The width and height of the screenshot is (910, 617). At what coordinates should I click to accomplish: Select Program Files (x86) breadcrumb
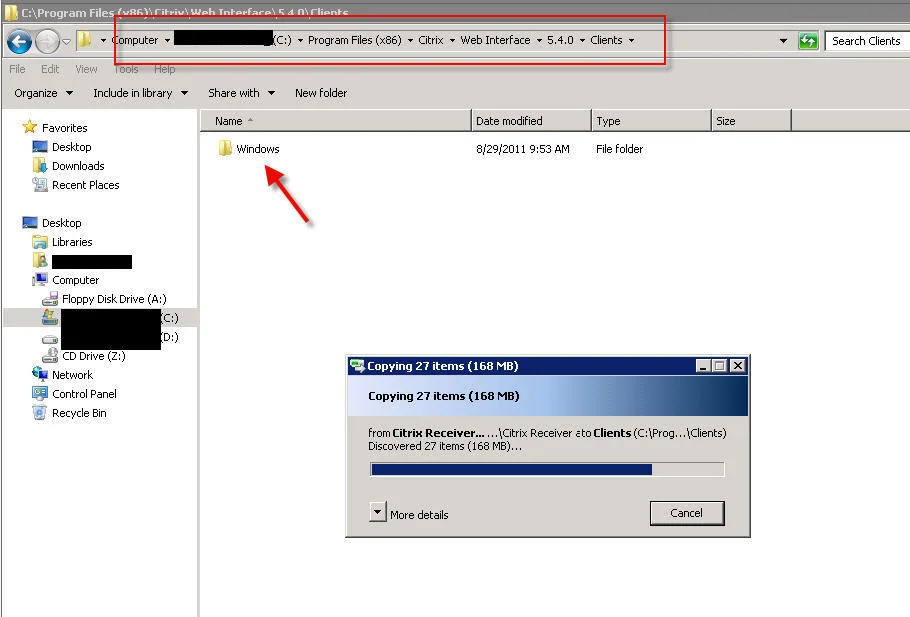[355, 40]
